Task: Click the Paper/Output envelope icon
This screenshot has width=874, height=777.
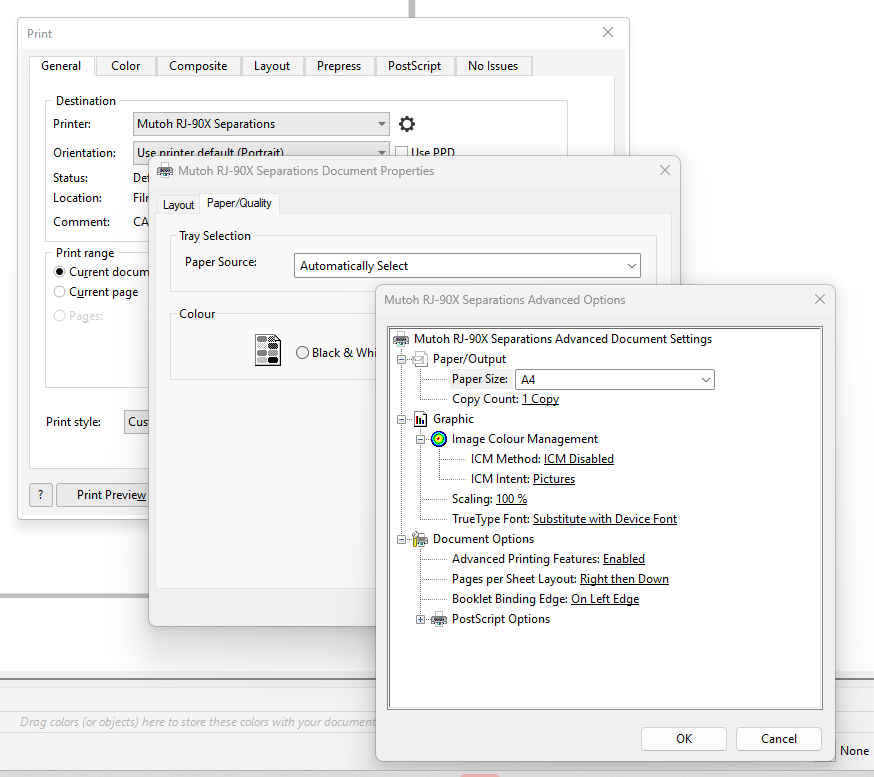Action: point(420,359)
